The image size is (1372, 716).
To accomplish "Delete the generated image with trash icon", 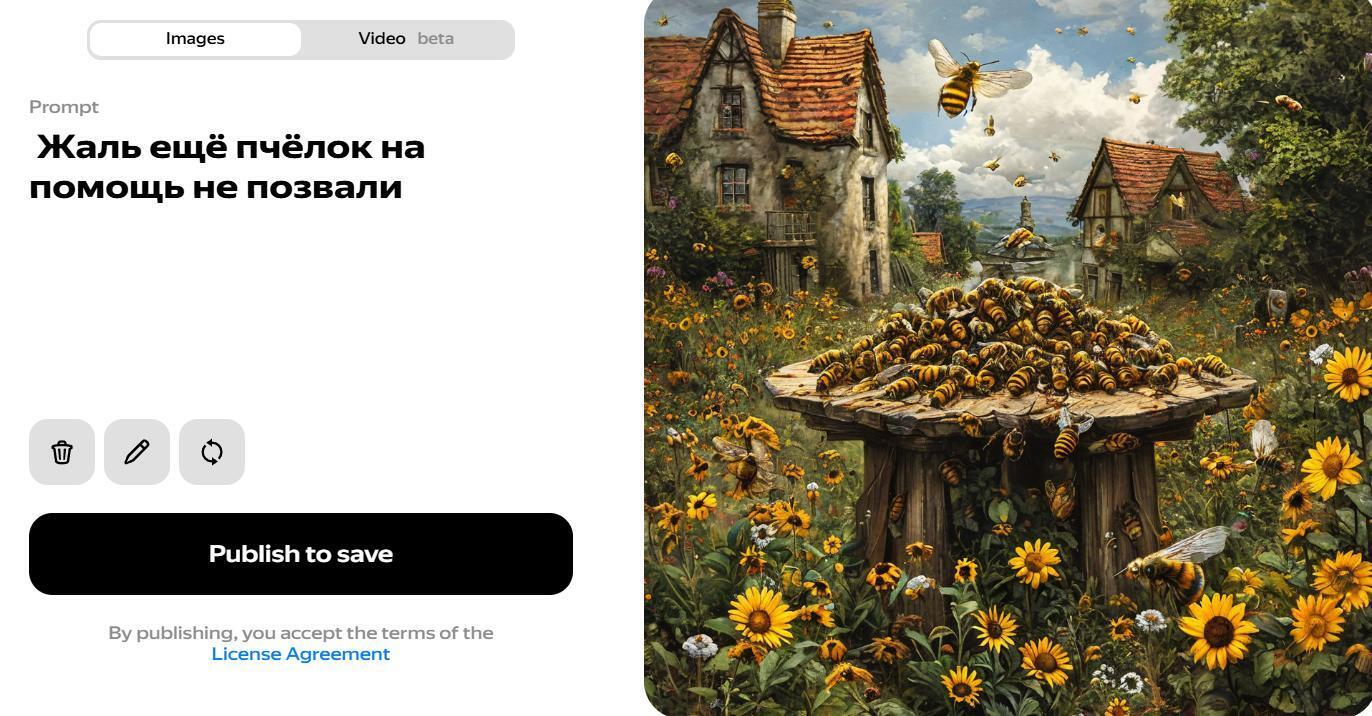I will pos(62,452).
